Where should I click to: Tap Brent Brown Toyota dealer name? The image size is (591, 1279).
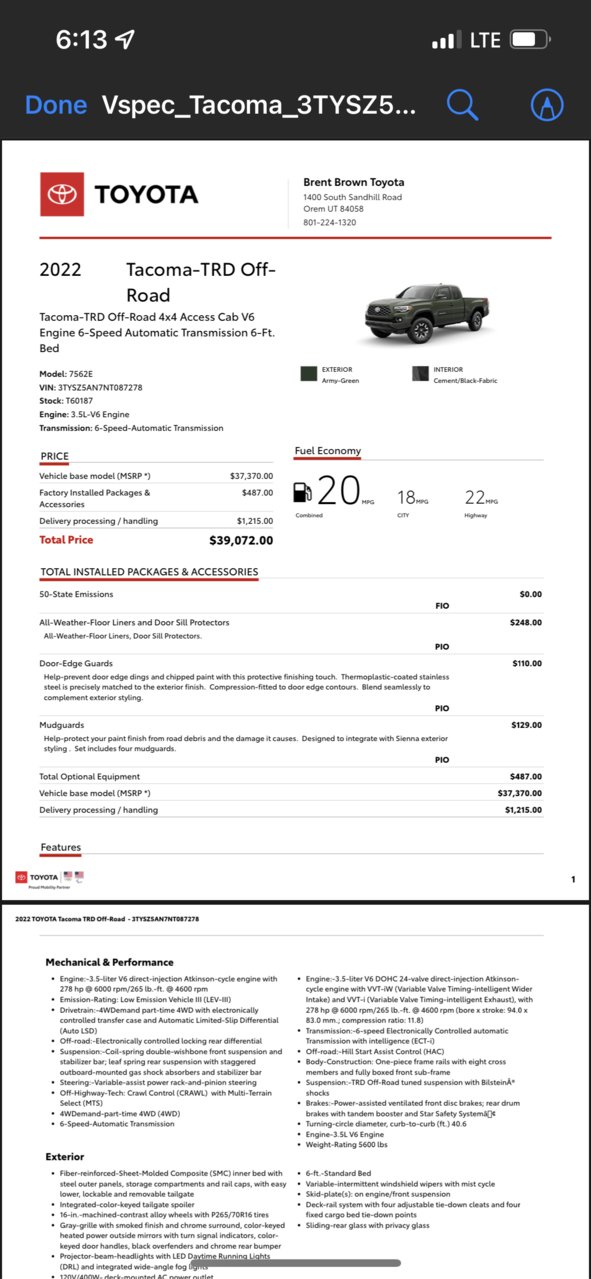click(354, 182)
